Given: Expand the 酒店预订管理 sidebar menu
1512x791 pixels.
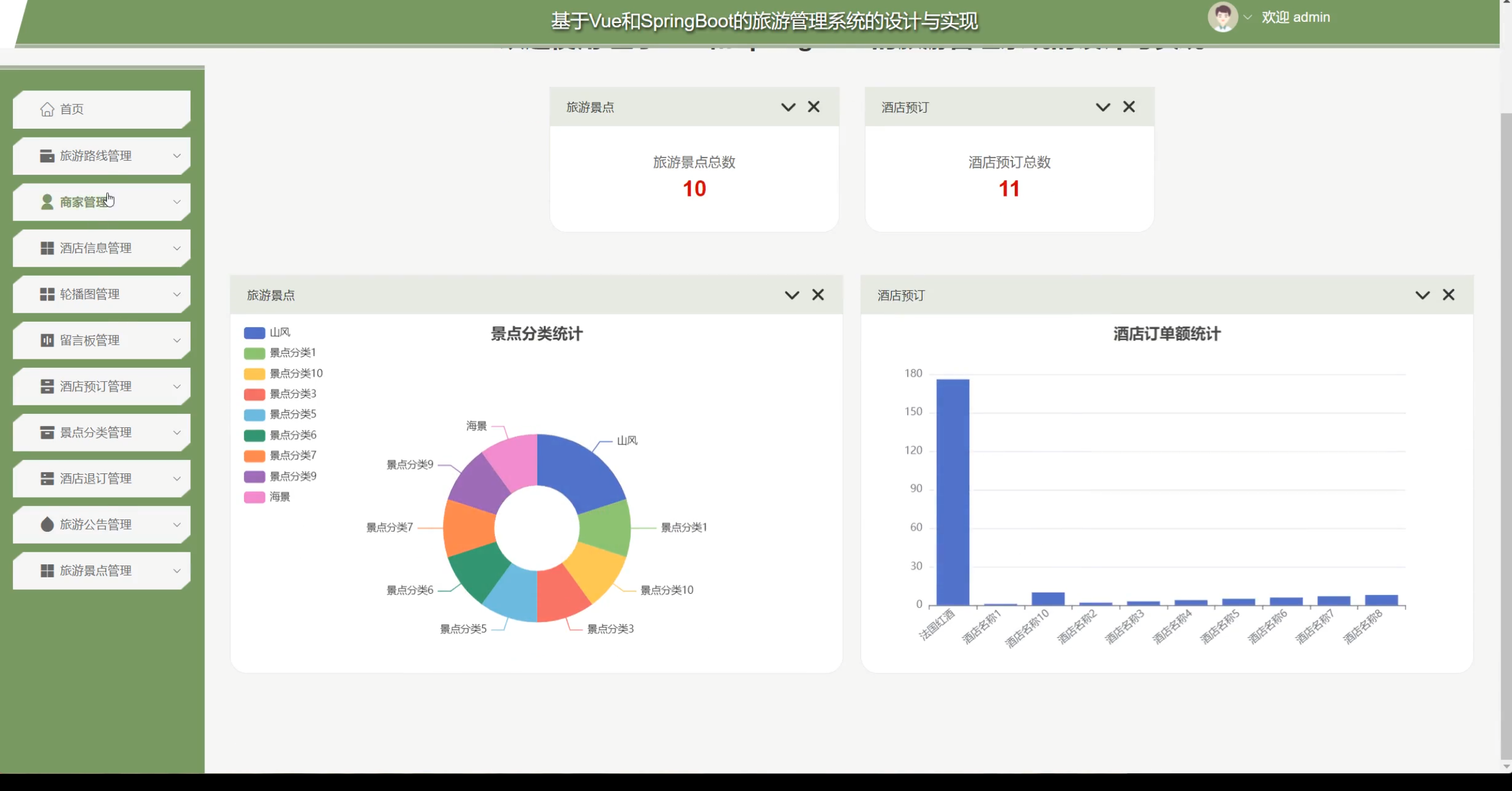Looking at the screenshot, I should click(94, 386).
